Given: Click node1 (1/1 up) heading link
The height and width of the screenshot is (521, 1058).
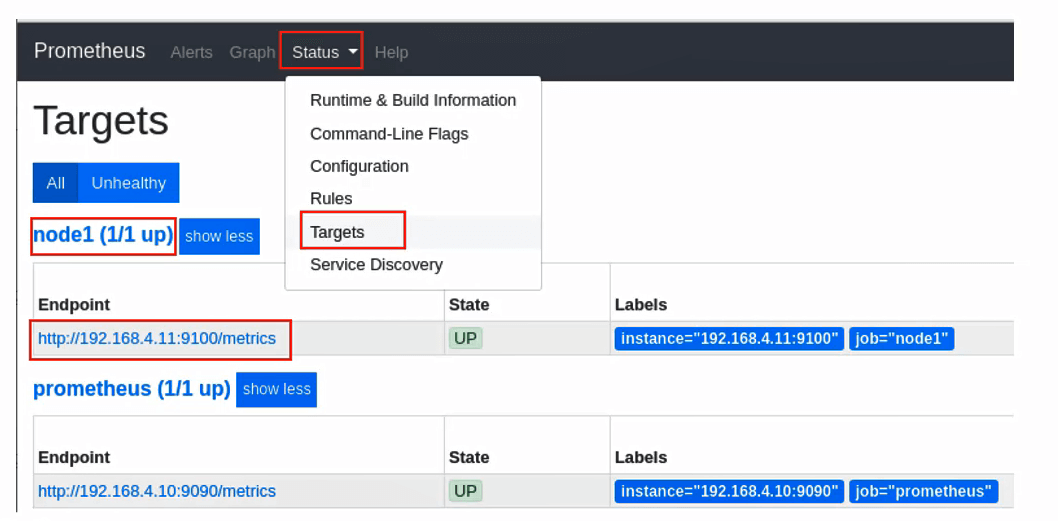Looking at the screenshot, I should click(x=103, y=236).
